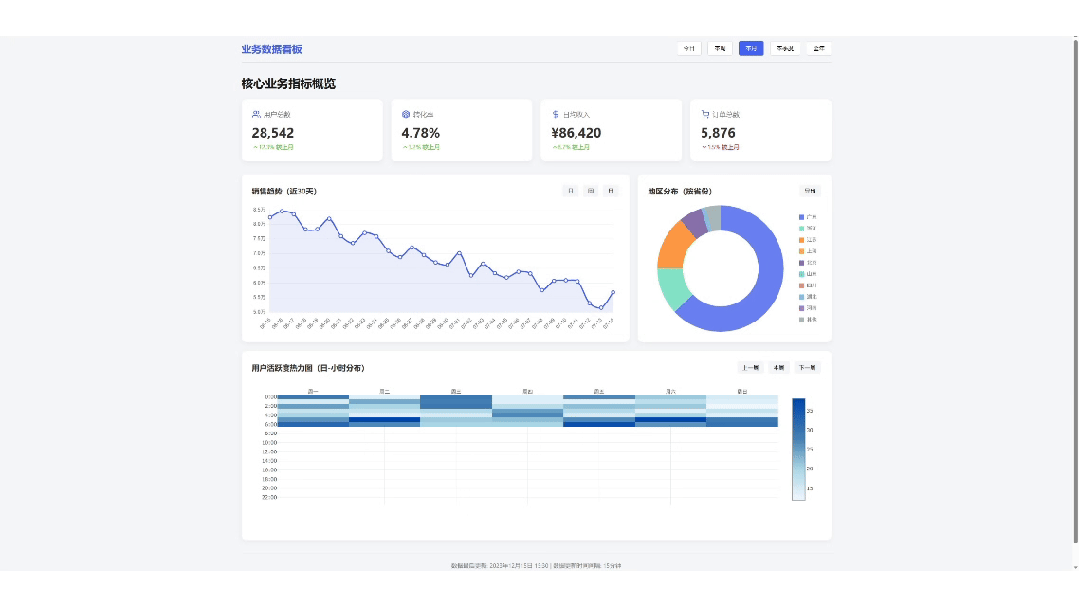Viewport: 1079px width, 607px height.
Task: Click the dollar sign icon beside 日均收入
Action: (555, 115)
